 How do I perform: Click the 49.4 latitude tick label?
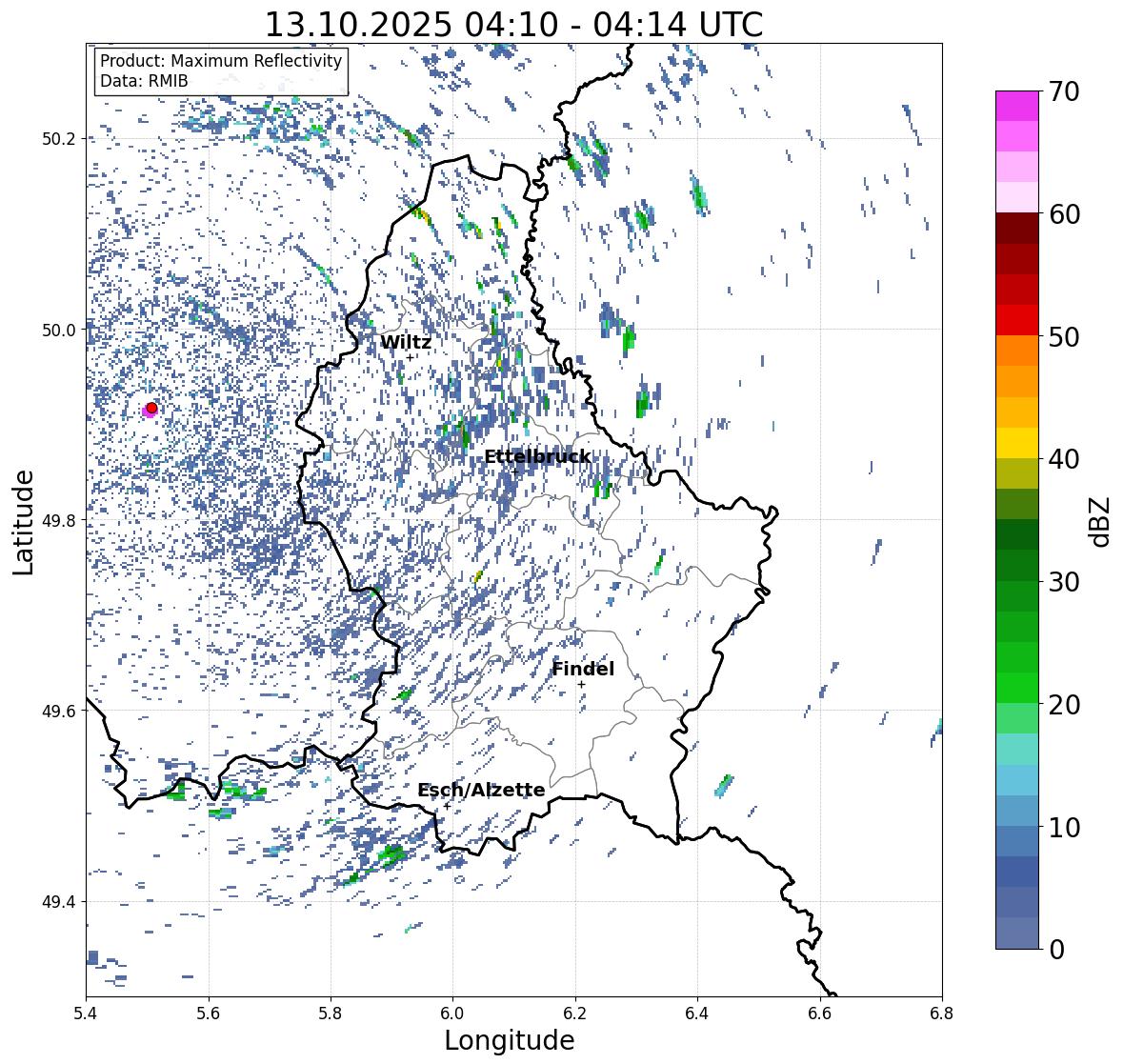pyautogui.click(x=59, y=902)
